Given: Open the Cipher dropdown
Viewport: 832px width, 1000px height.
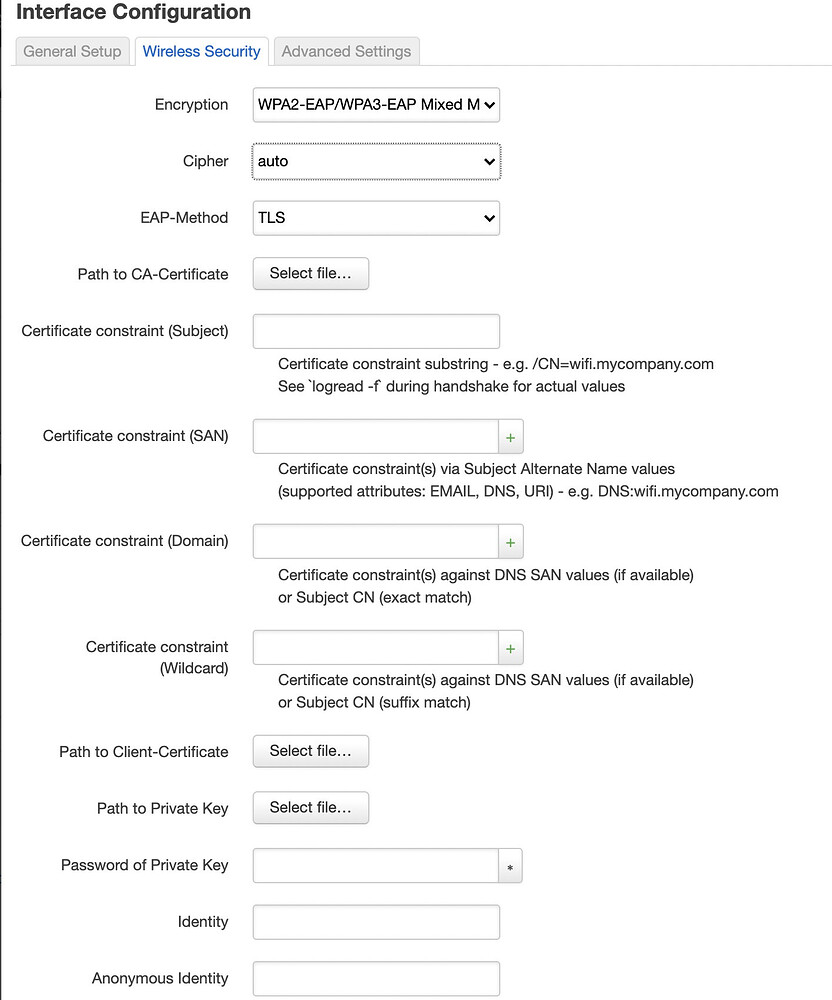Looking at the screenshot, I should (375, 161).
